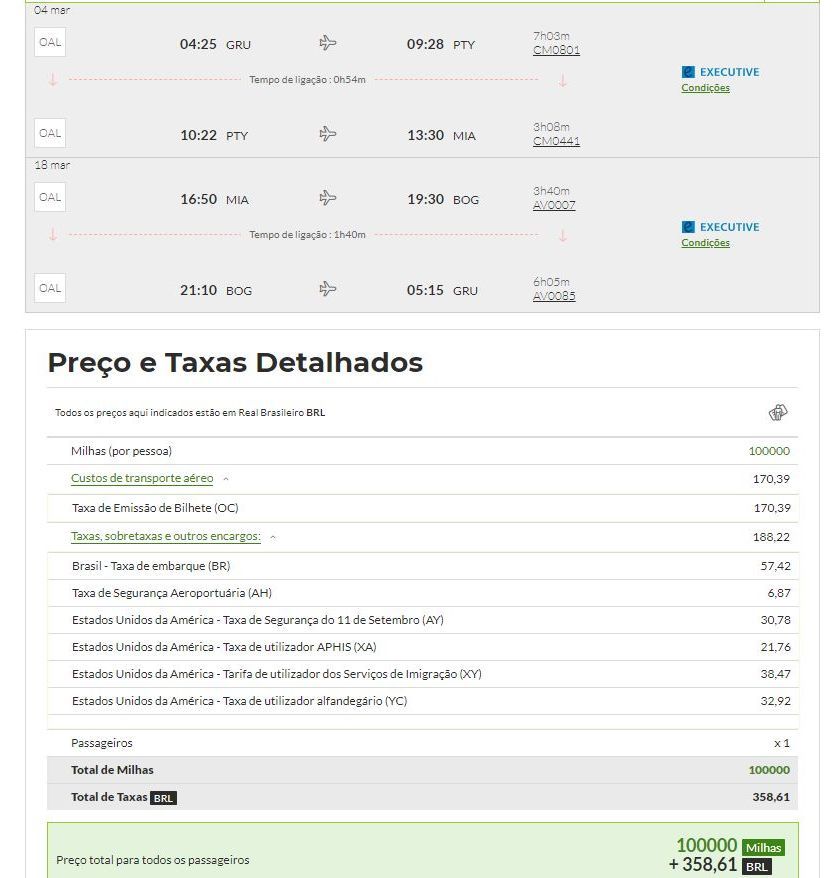Click the Total de Milhas 100000 value
Viewport: 837px width, 878px height.
point(769,770)
